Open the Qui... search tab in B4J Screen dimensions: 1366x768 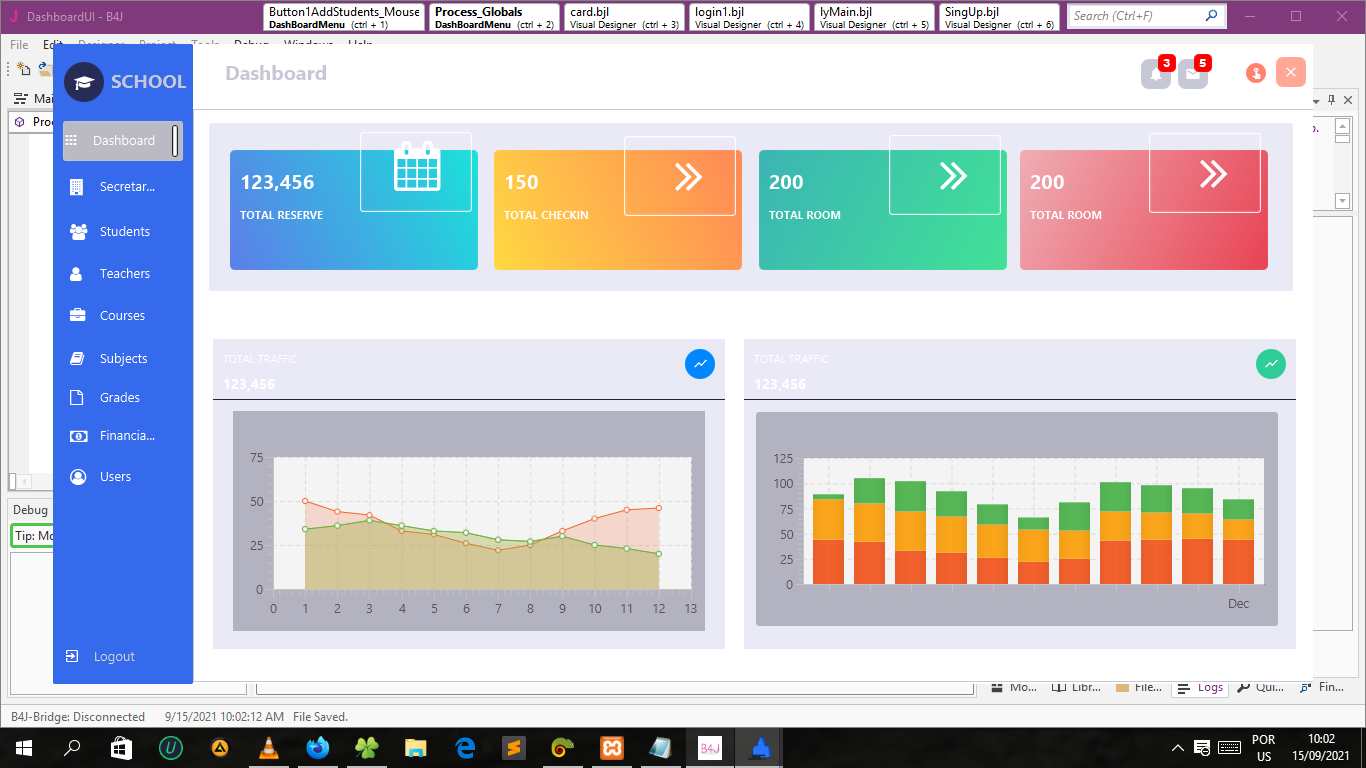pyautogui.click(x=1261, y=688)
